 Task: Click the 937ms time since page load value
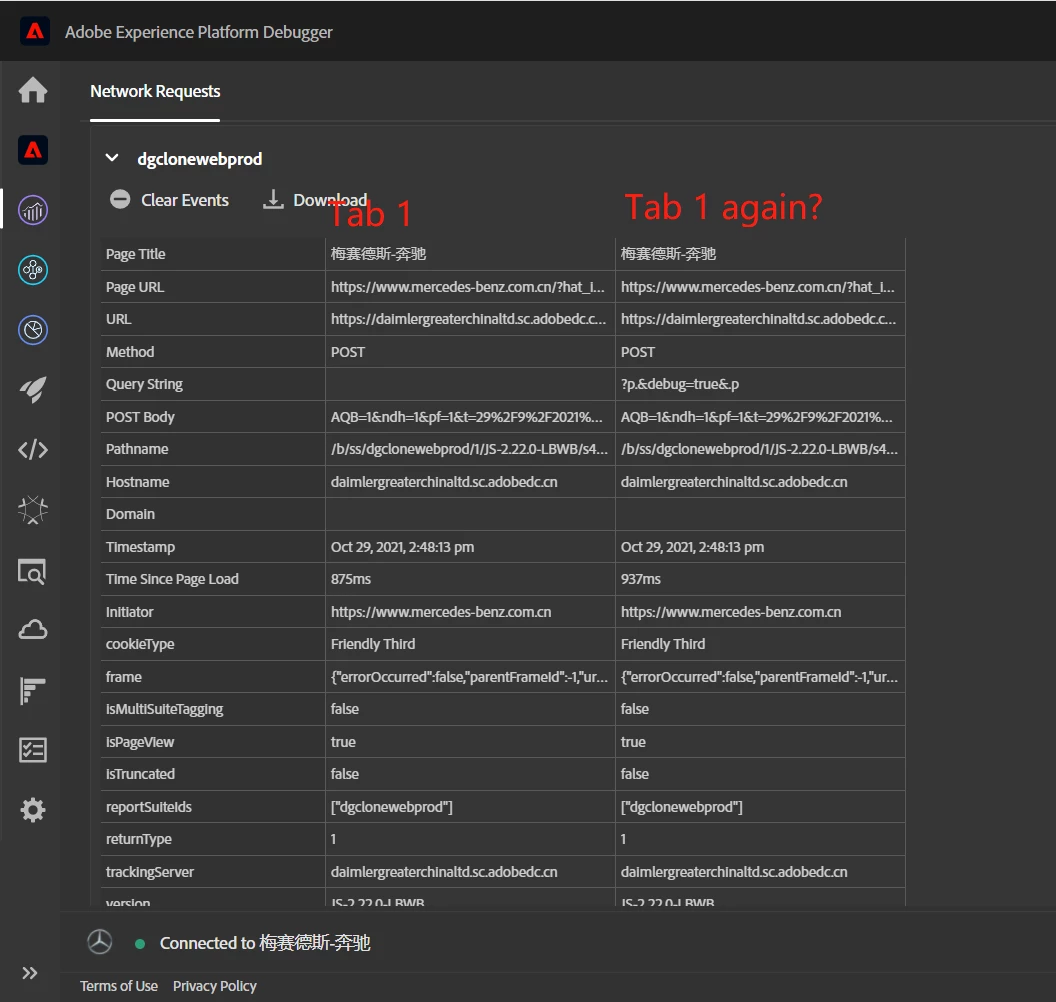pos(640,579)
